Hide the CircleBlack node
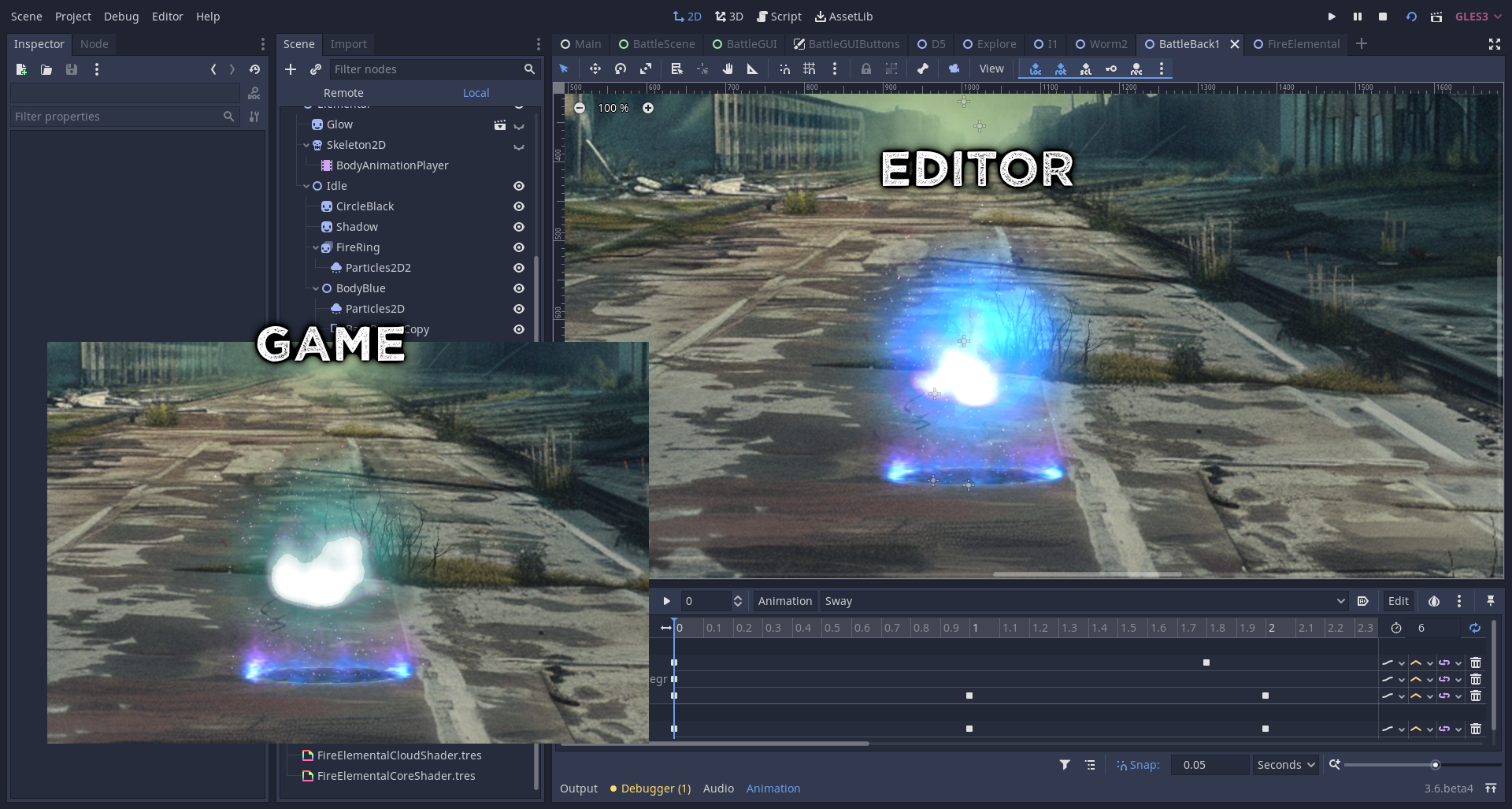The width and height of the screenshot is (1512, 809). pyautogui.click(x=519, y=206)
